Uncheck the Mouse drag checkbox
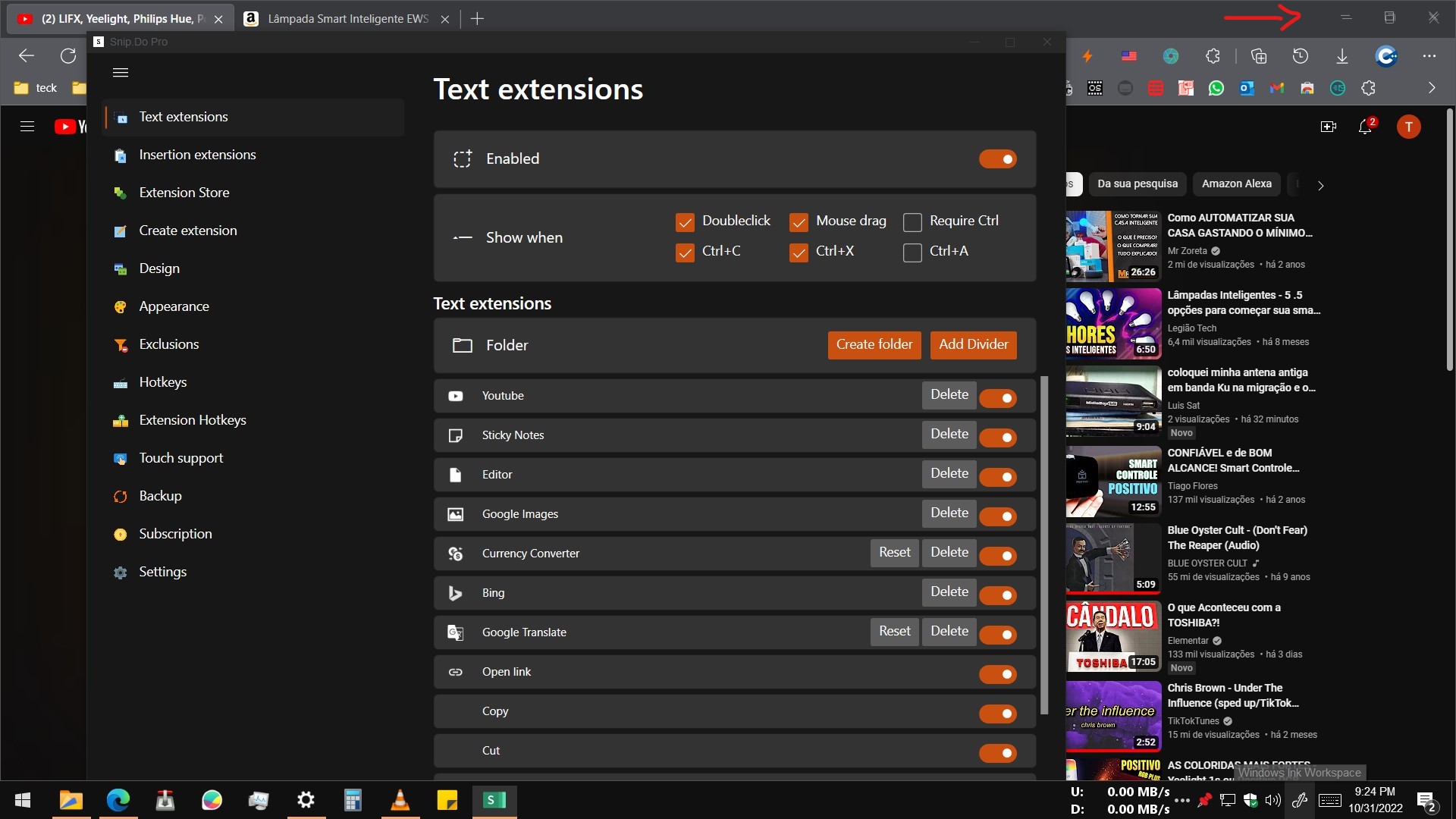This screenshot has width=1456, height=819. pos(799,221)
